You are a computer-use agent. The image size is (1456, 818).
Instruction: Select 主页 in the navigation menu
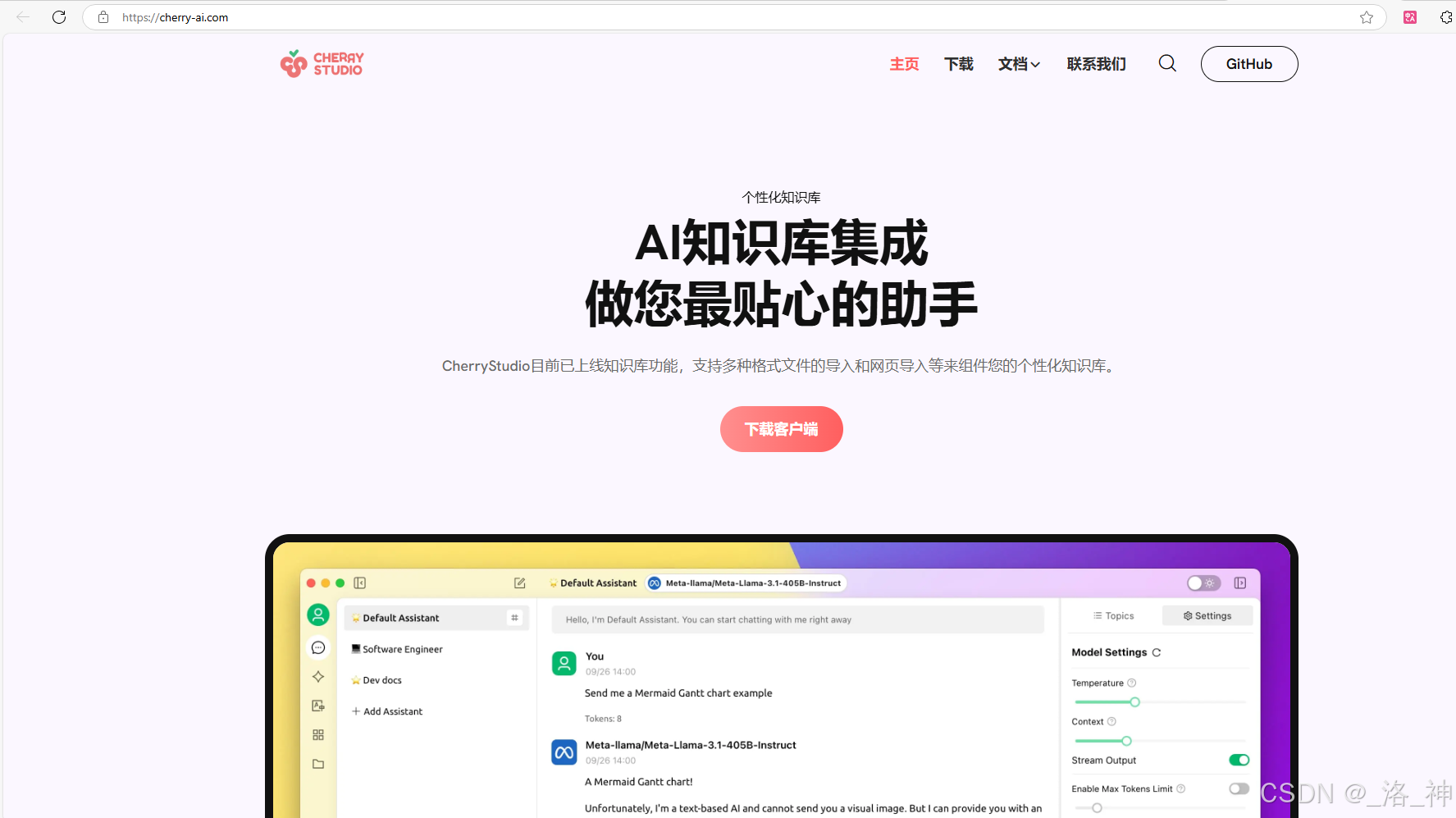904,64
